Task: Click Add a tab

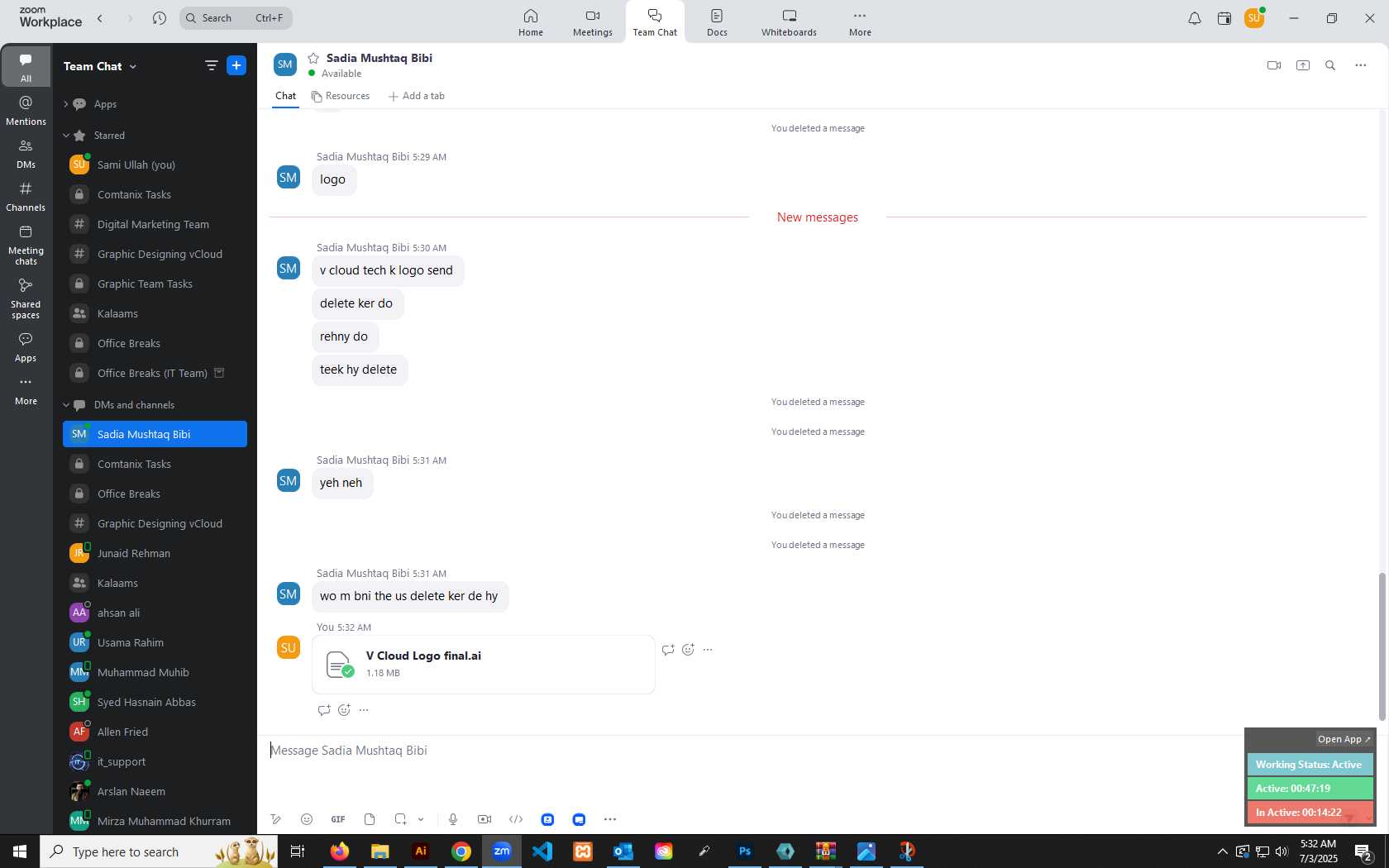Action: pyautogui.click(x=417, y=96)
